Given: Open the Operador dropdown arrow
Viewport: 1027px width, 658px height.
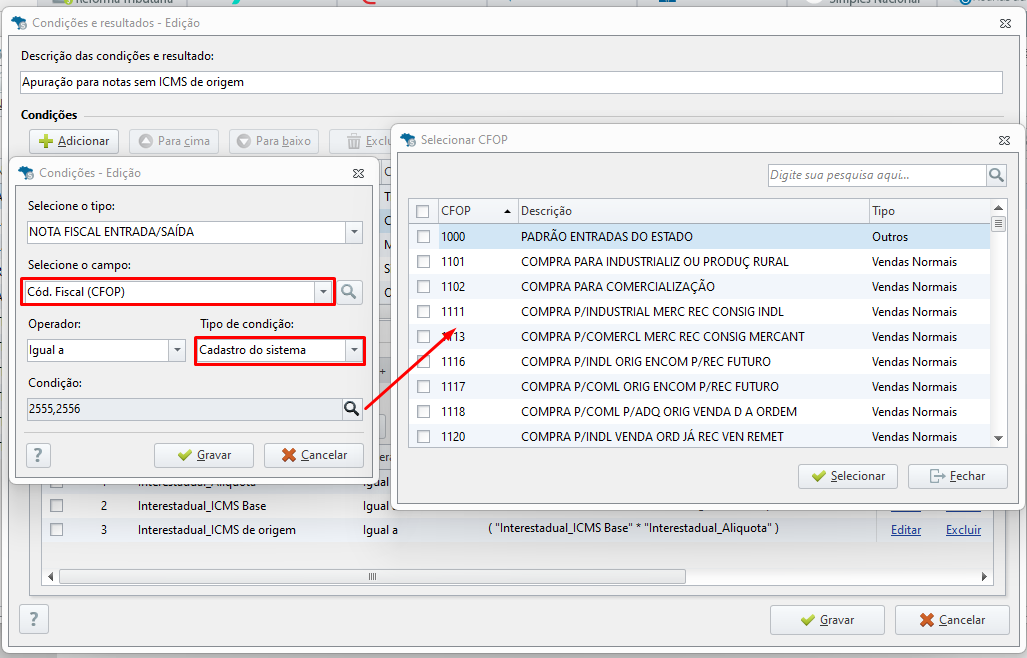Looking at the screenshot, I should tap(177, 350).
